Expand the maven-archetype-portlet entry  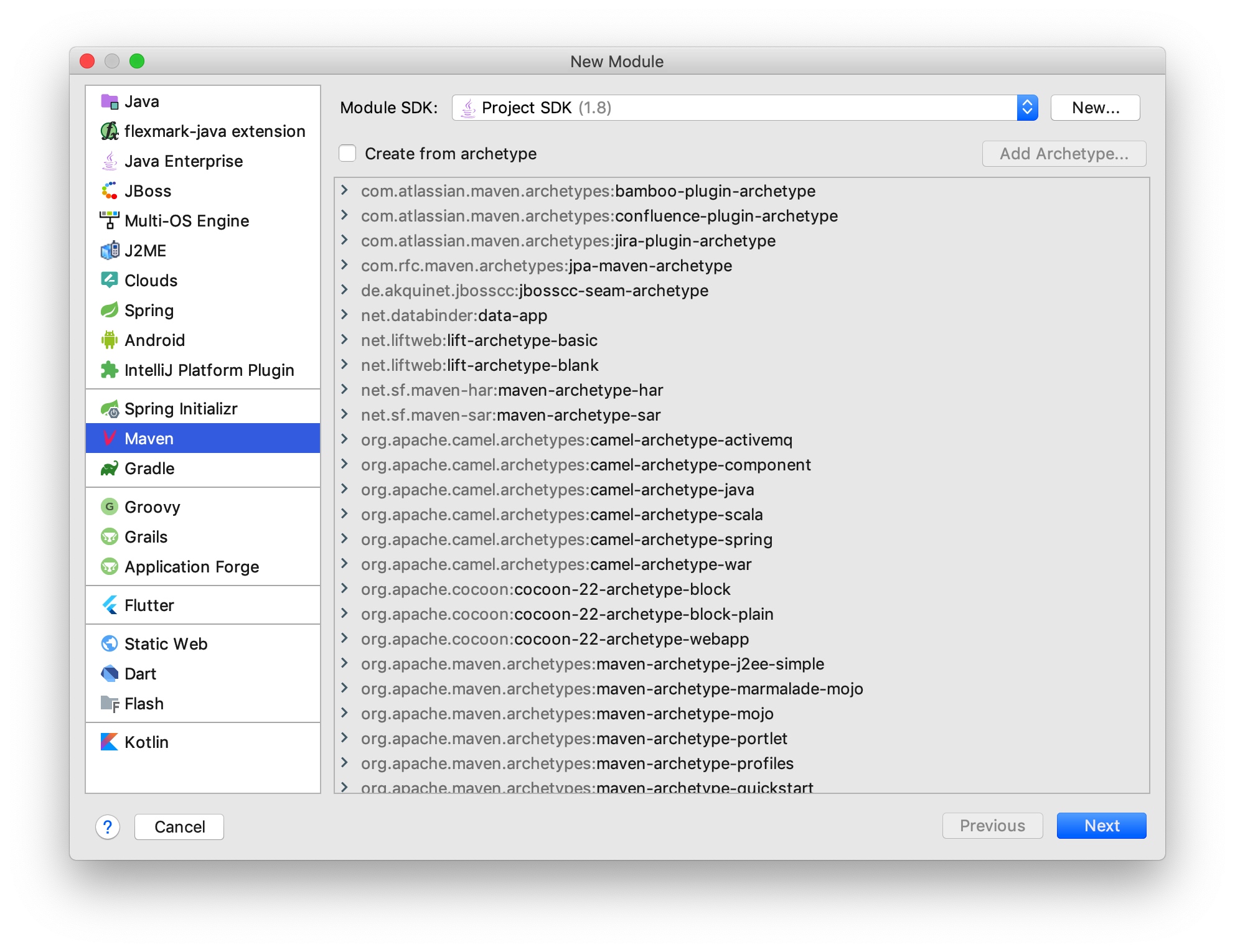coord(344,738)
